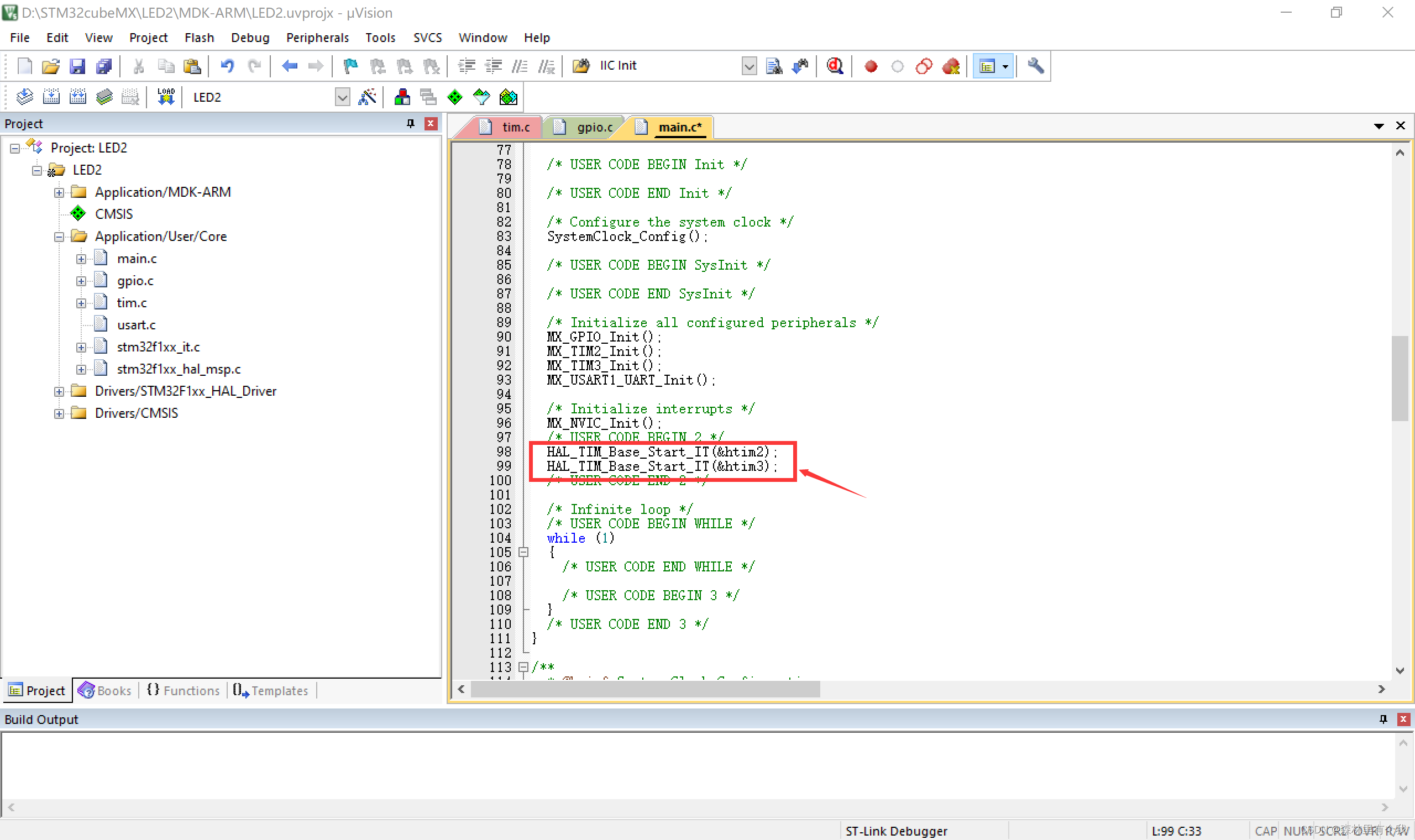Image resolution: width=1415 pixels, height=840 pixels.
Task: Pin the Build Output panel
Action: click(1383, 719)
